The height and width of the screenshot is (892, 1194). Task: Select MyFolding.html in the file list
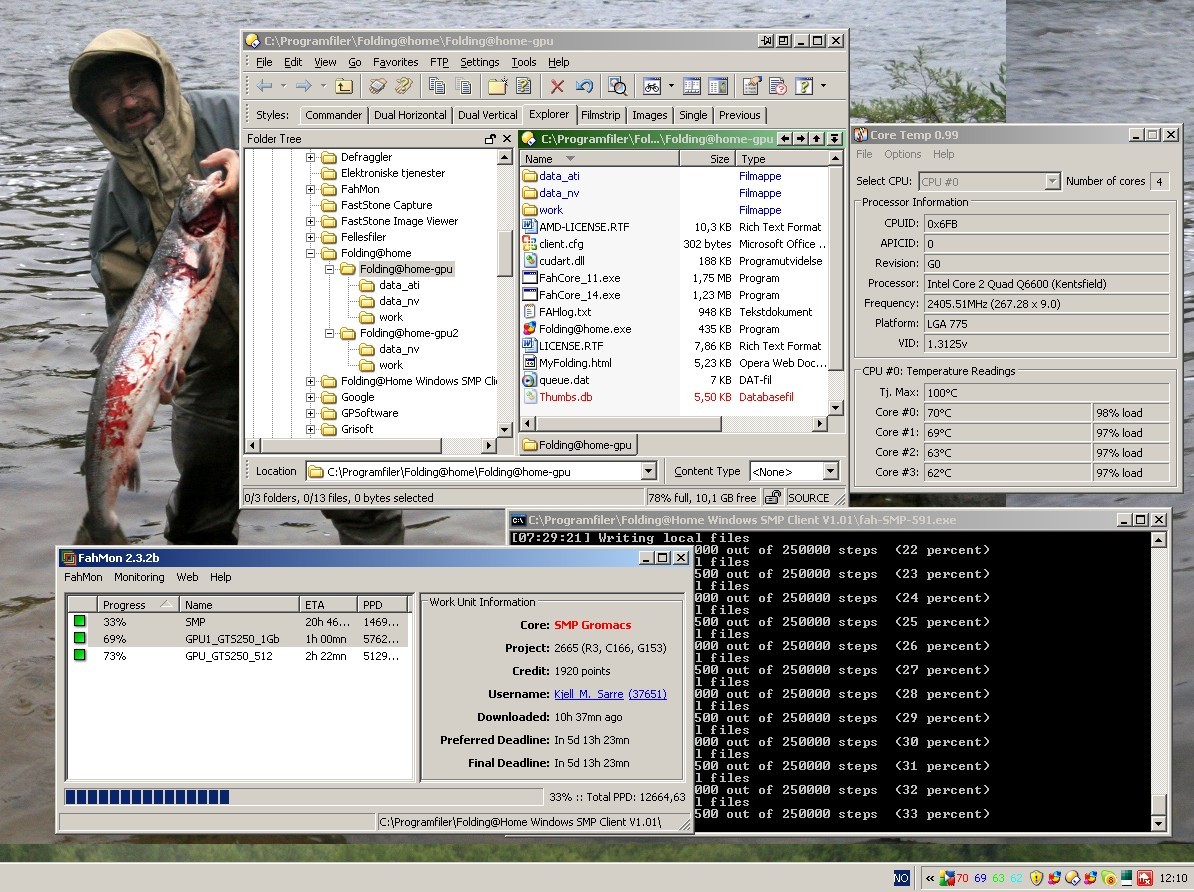(x=575, y=363)
